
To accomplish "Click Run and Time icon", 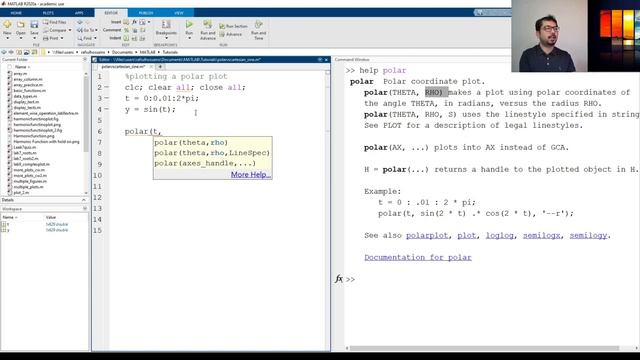I will pyautogui.click(x=258, y=24).
